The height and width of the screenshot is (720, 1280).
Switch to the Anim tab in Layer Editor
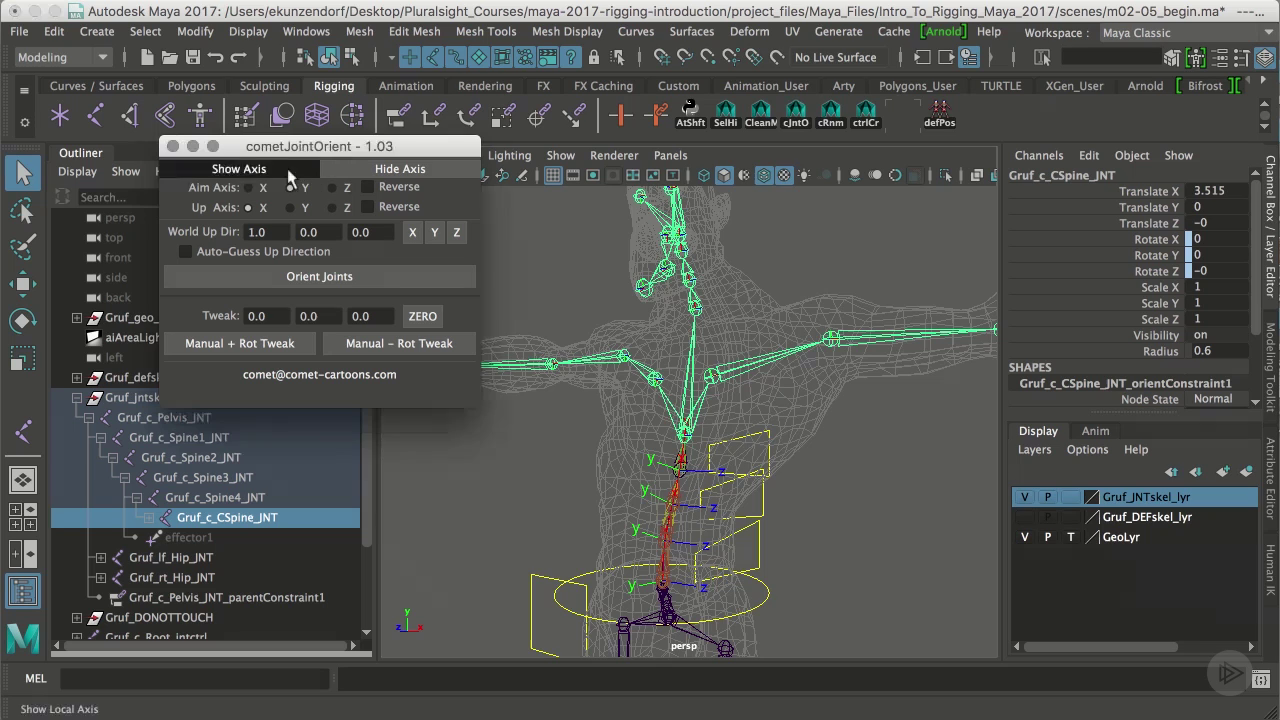tap(1095, 431)
